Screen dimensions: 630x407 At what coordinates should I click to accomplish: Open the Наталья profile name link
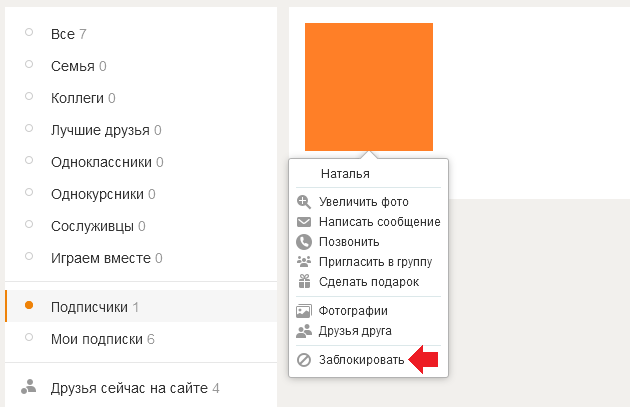click(345, 174)
